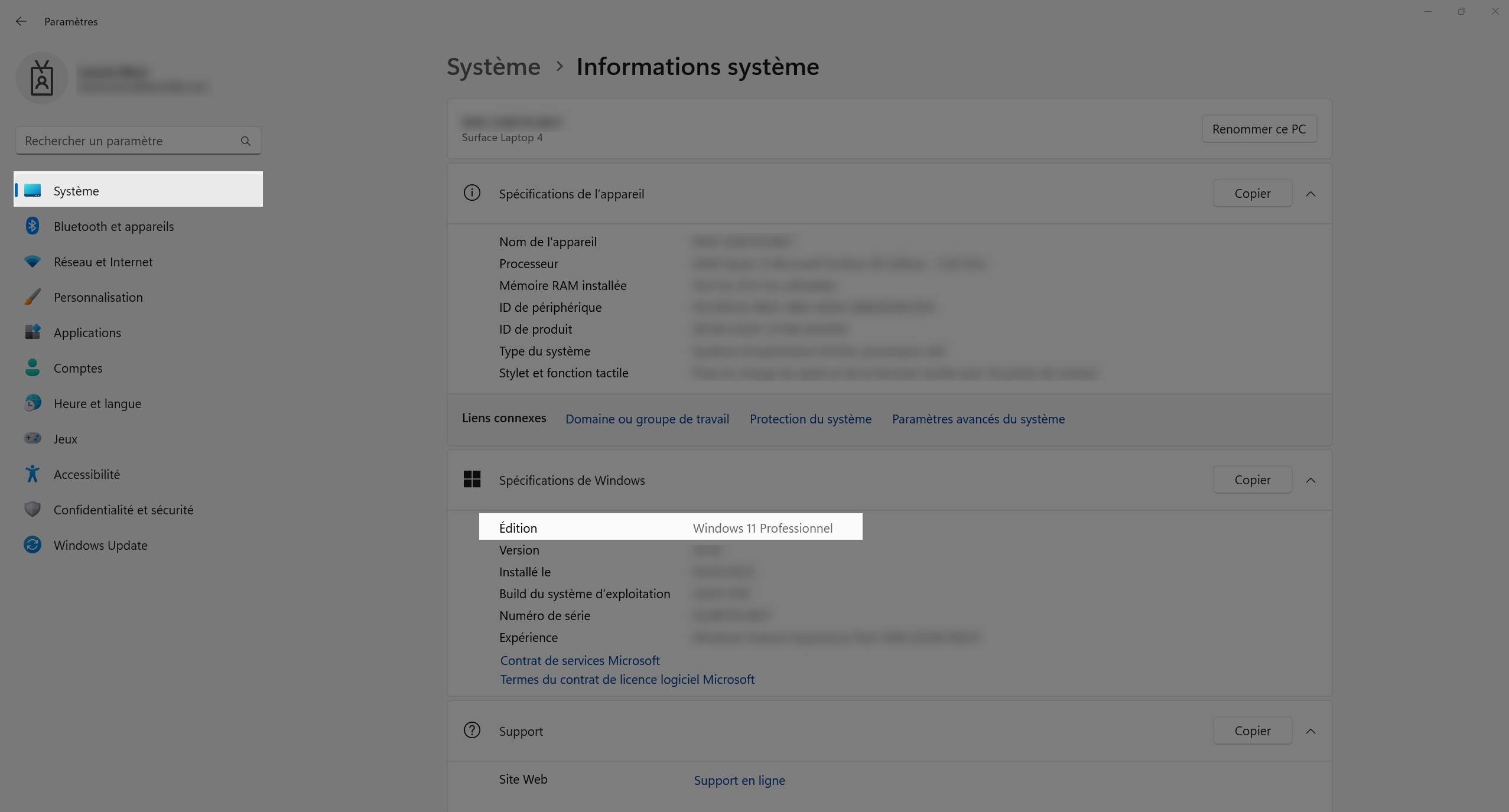Click ID de périphérique label
Viewport: 1509px width, 812px height.
tap(550, 307)
